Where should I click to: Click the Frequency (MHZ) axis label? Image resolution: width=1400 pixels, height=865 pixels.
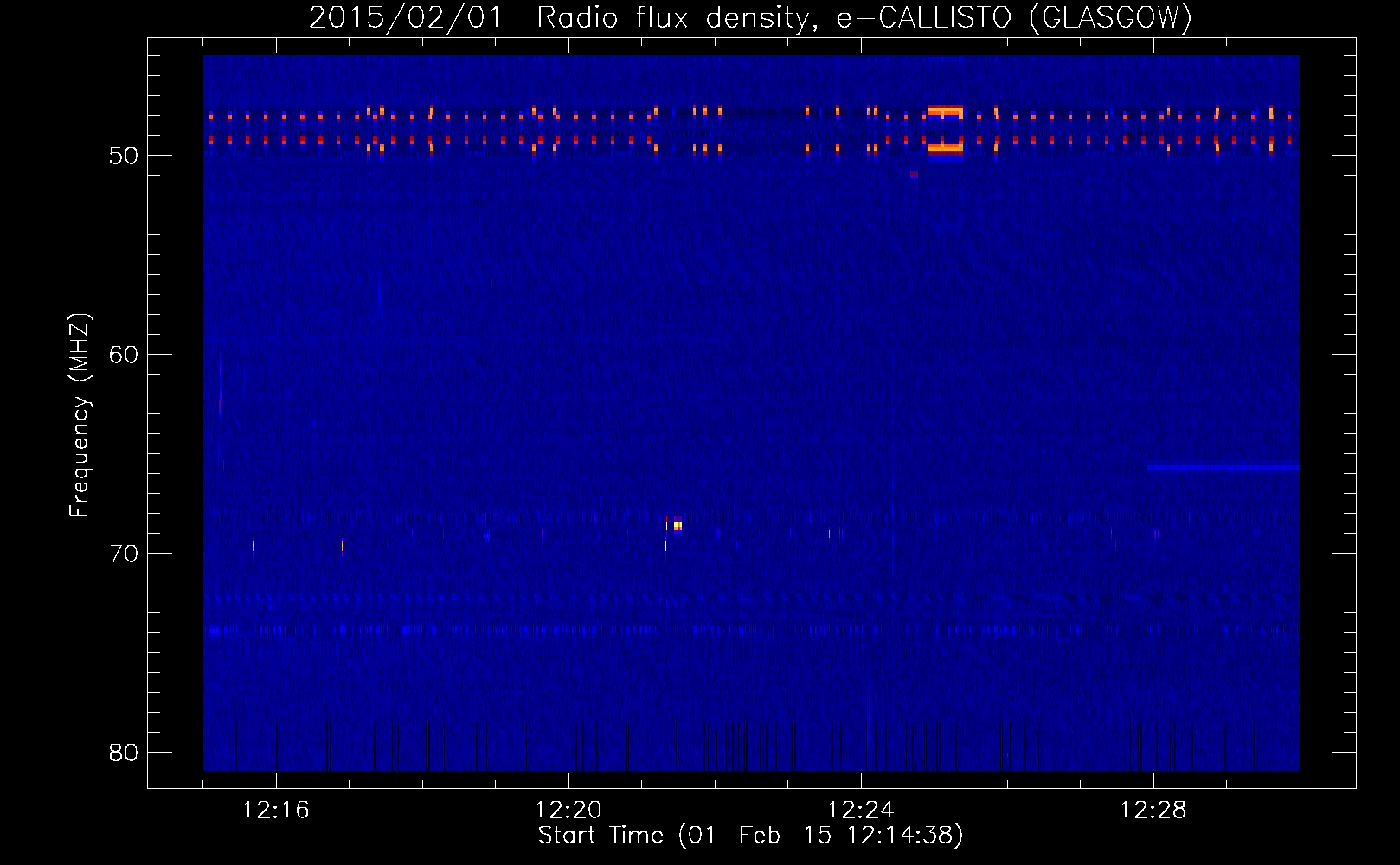[x=80, y=415]
